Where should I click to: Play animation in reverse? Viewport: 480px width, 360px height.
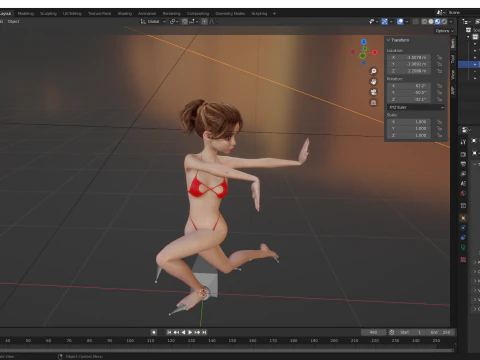coord(183,332)
